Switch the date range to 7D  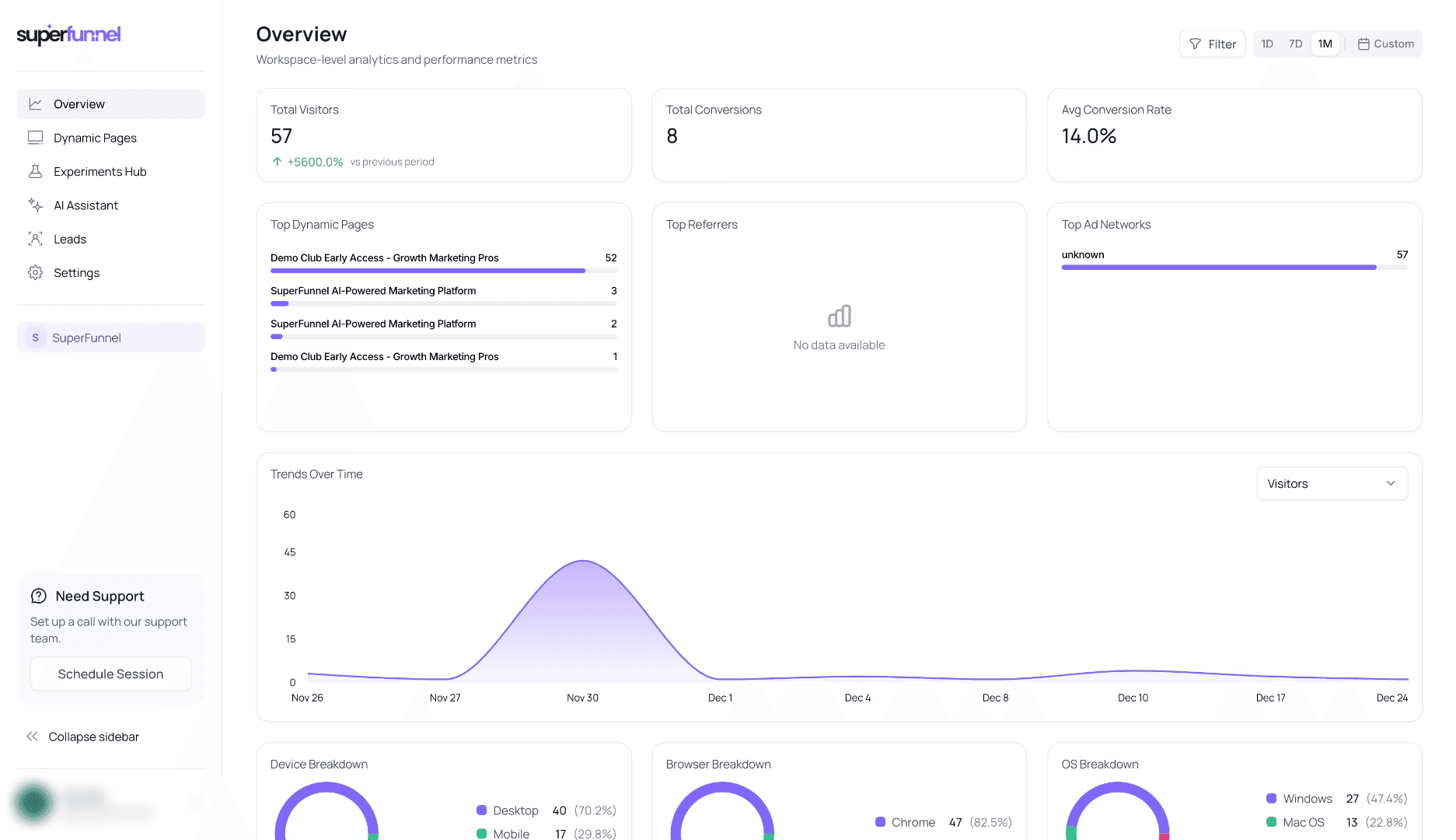(x=1295, y=44)
